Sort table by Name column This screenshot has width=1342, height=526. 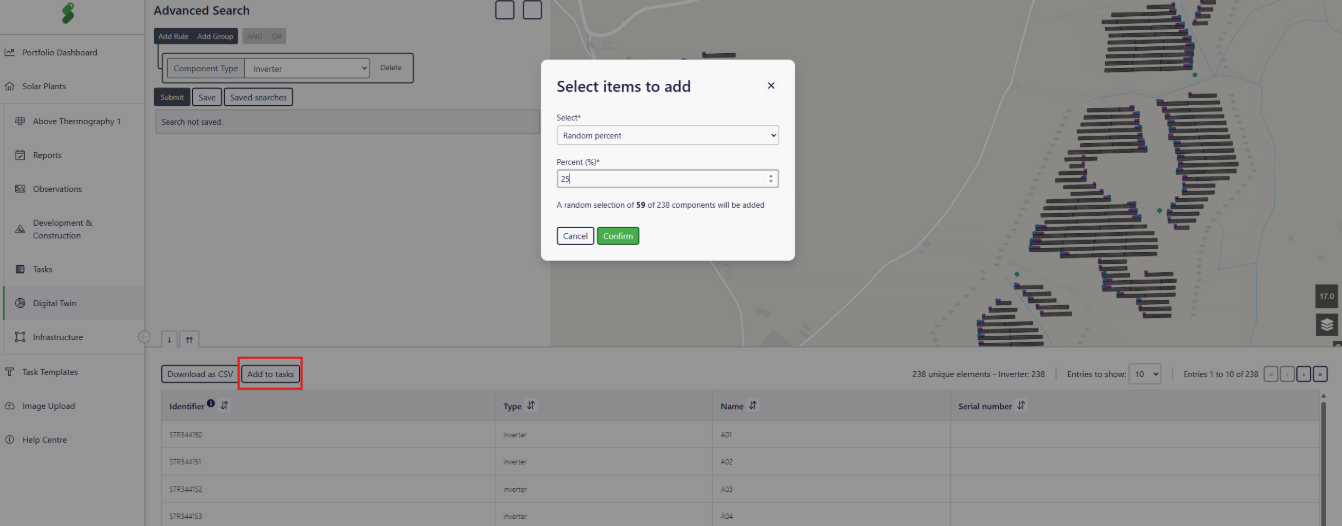pos(752,406)
